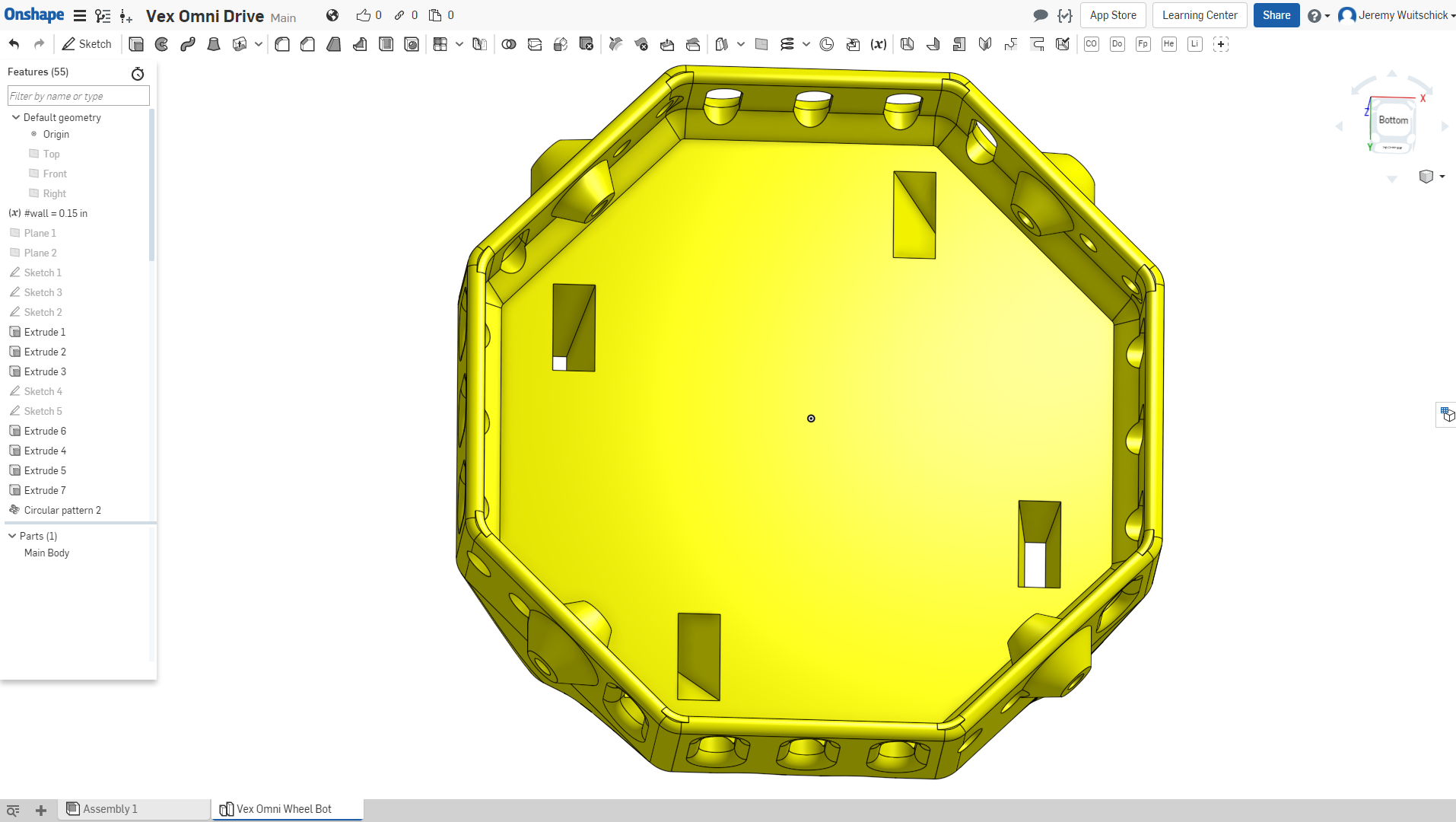Add custom features with the plus icon
The width and height of the screenshot is (1456, 822).
click(1221, 44)
